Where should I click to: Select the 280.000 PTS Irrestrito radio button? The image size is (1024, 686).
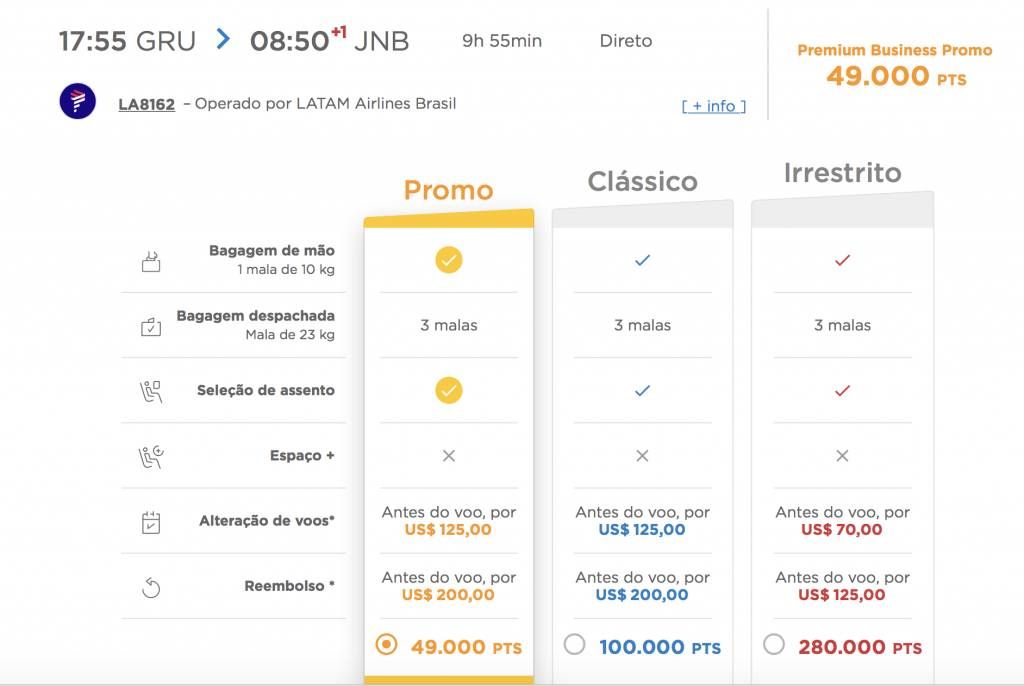[774, 645]
